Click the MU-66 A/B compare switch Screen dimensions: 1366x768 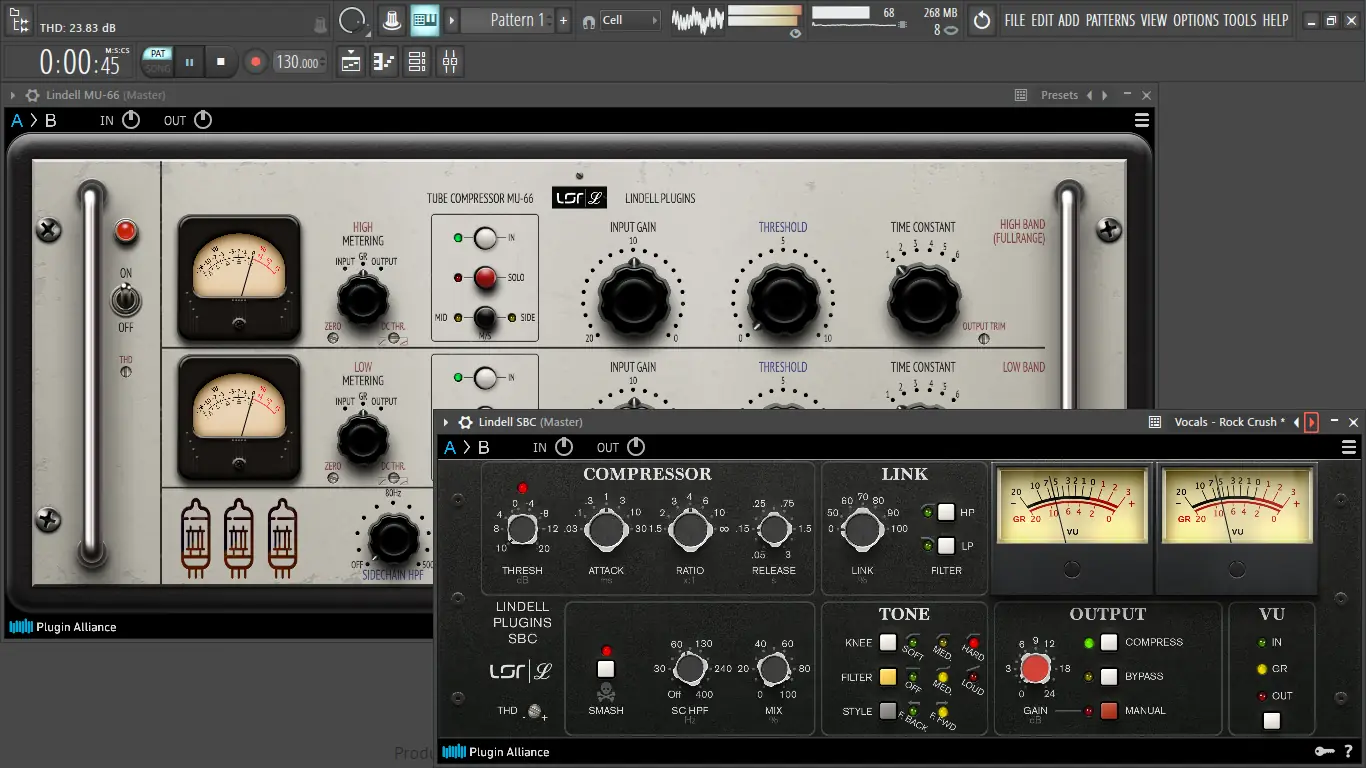[34, 120]
